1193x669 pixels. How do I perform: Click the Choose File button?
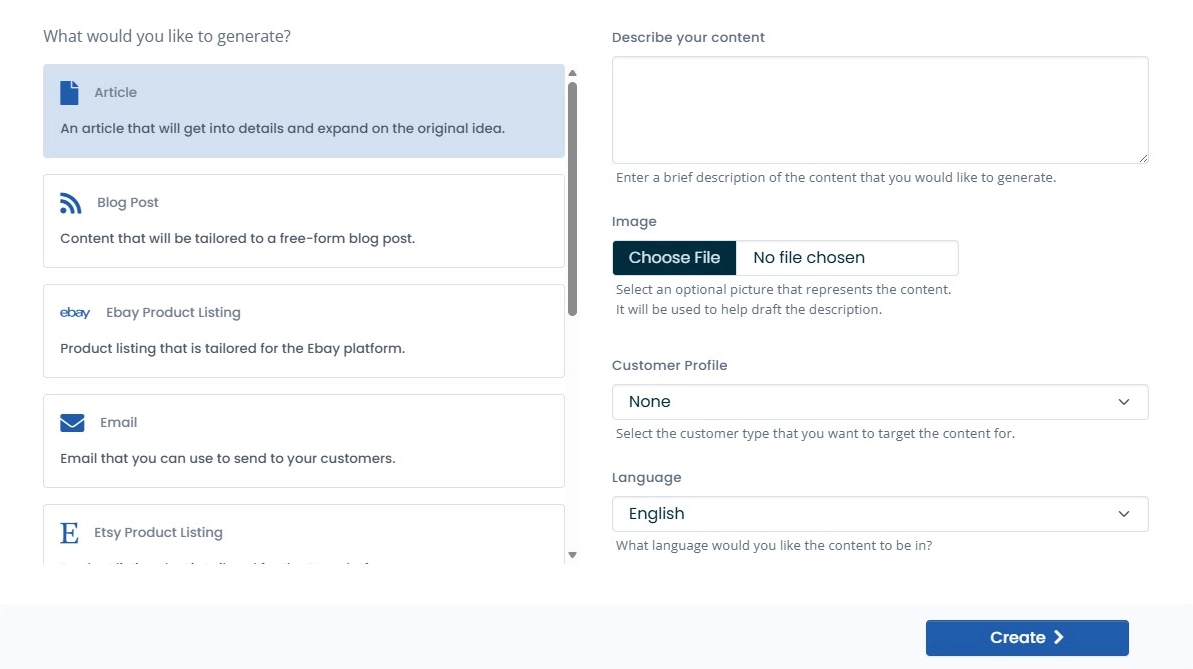coord(673,257)
